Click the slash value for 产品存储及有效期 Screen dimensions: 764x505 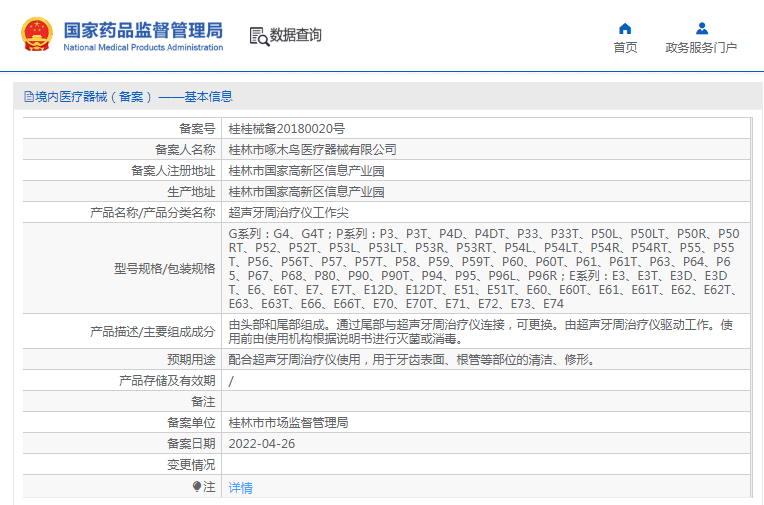coord(231,381)
